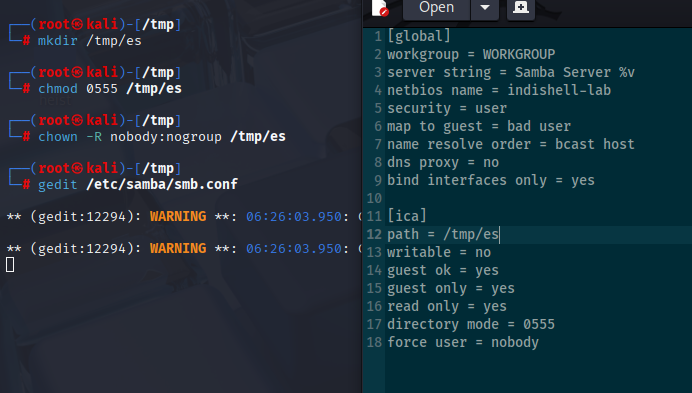Screen dimensions: 692x393
Task: Click the 'guest ok = yes' line
Action: click(x=443, y=270)
